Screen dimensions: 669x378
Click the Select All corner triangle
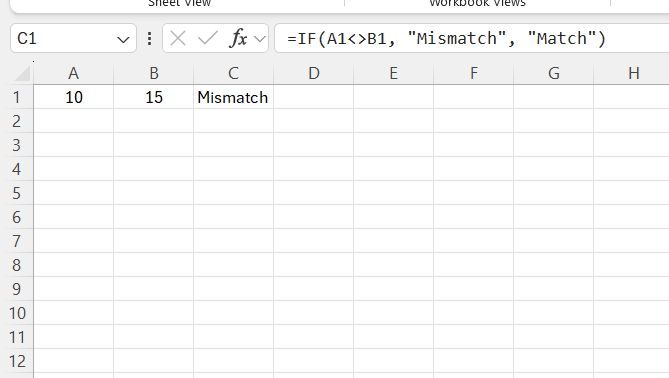[23, 73]
